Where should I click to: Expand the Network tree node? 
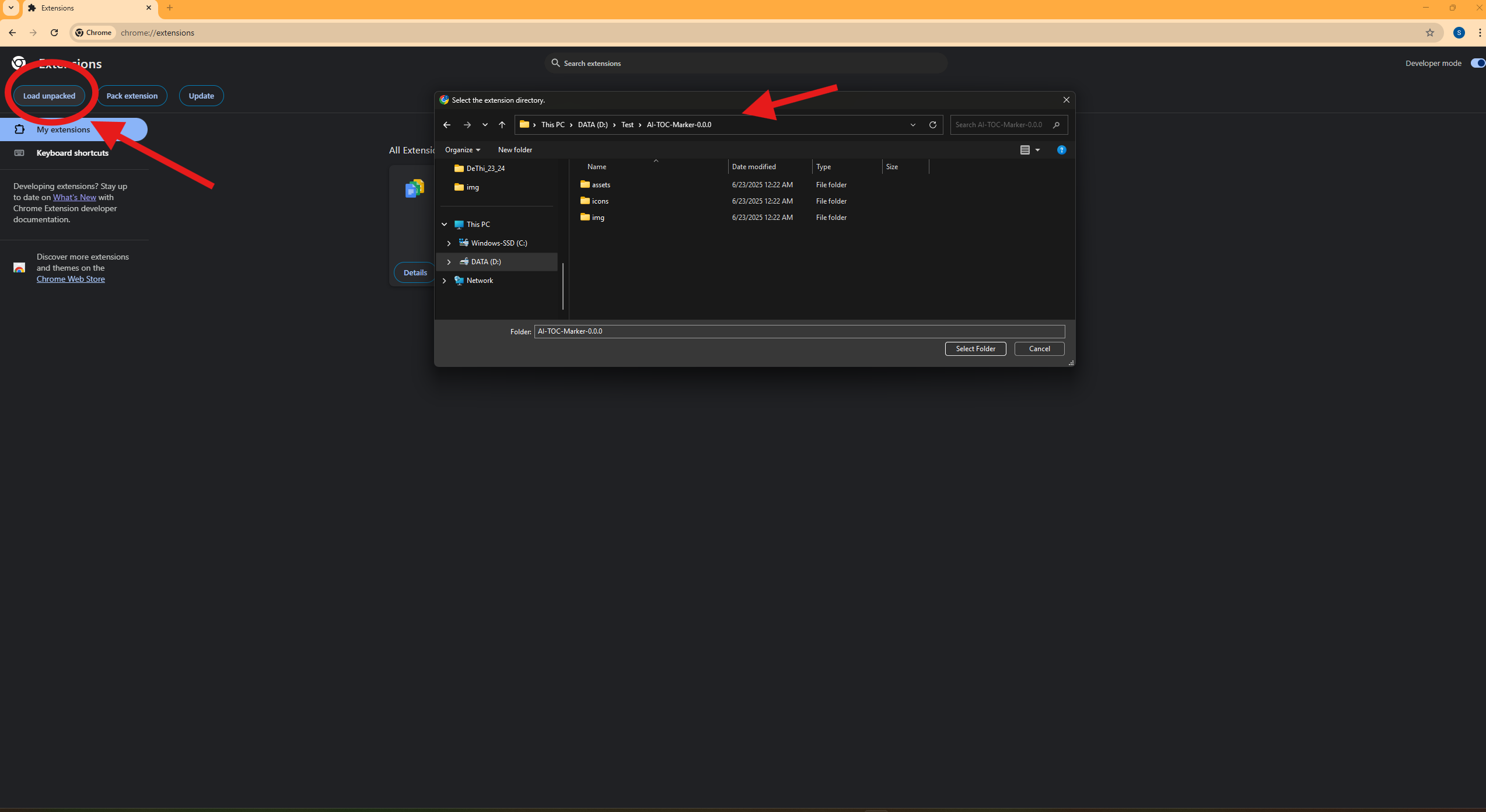[x=445, y=281]
